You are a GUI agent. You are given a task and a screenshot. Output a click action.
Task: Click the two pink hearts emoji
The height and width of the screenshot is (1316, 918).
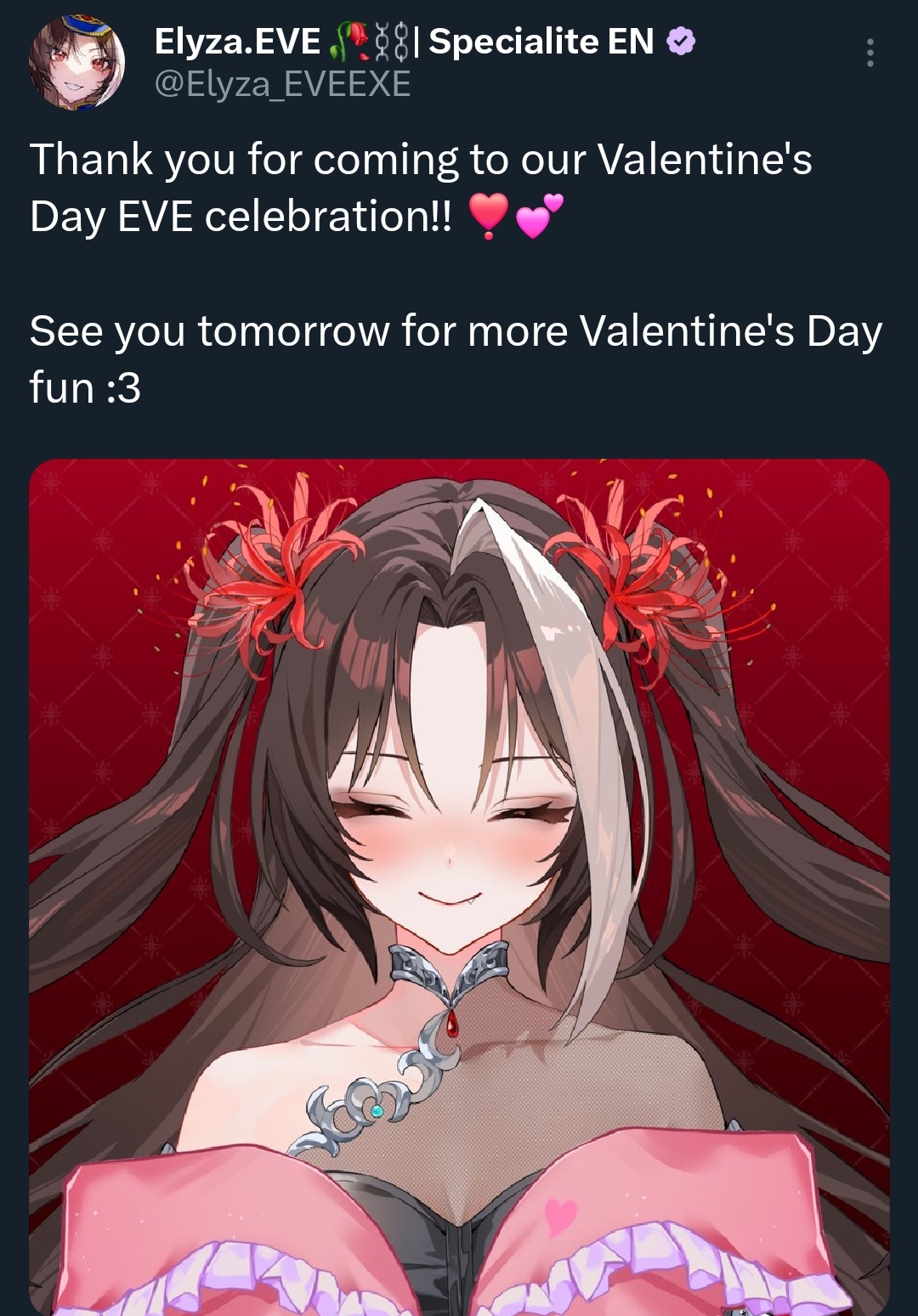[x=539, y=216]
